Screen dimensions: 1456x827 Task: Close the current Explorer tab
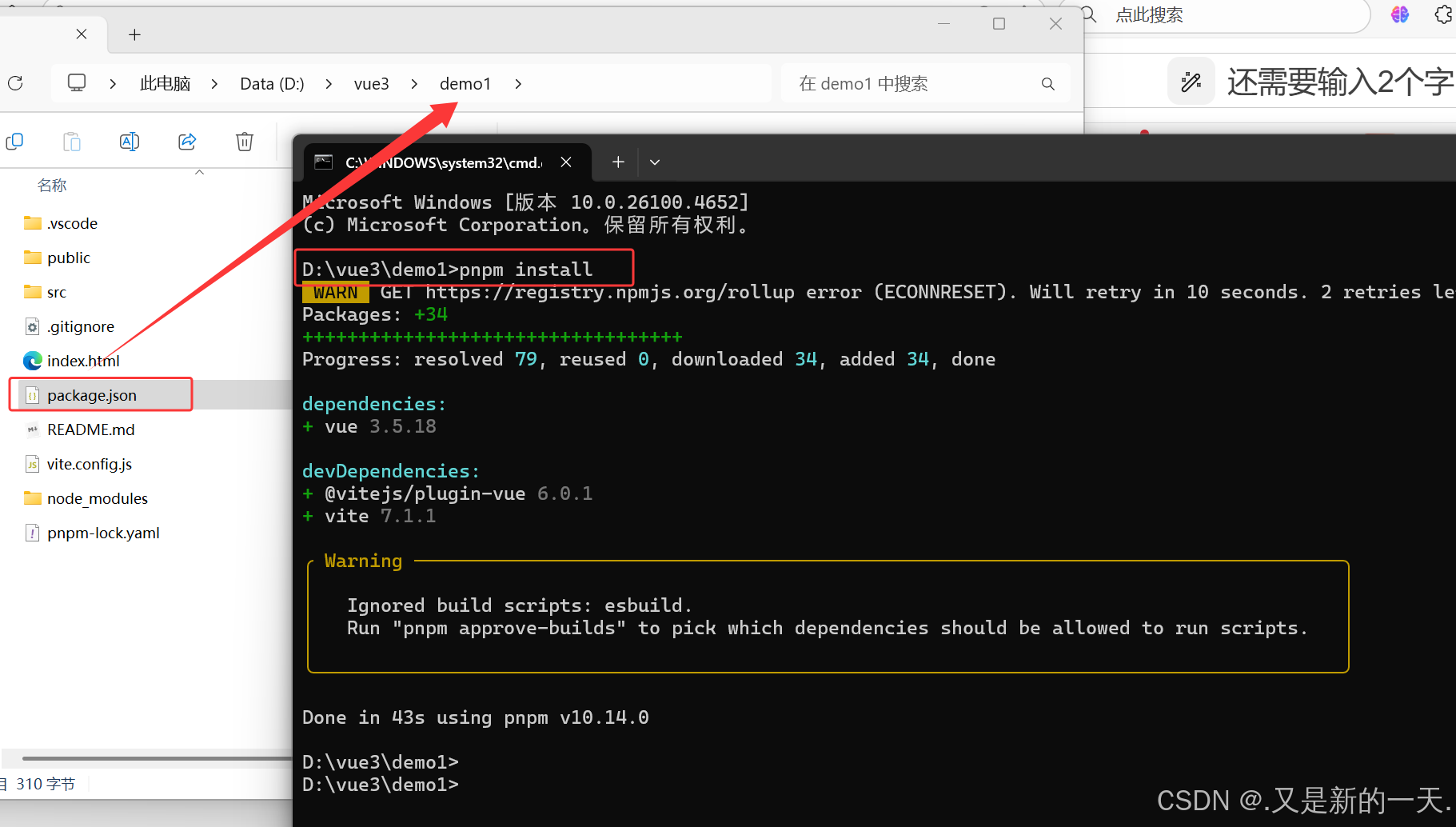tap(82, 34)
